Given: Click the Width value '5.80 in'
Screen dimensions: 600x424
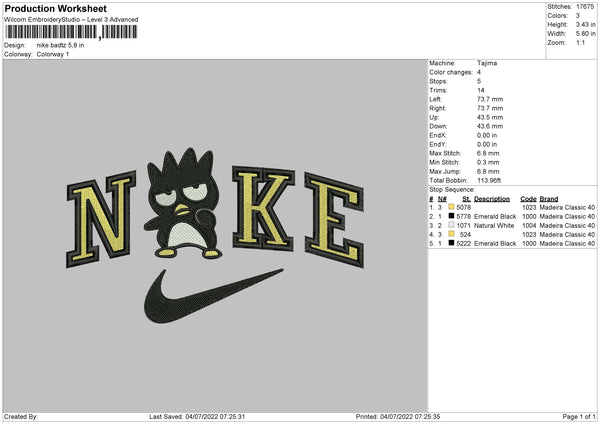Looking at the screenshot, I should pos(585,34).
